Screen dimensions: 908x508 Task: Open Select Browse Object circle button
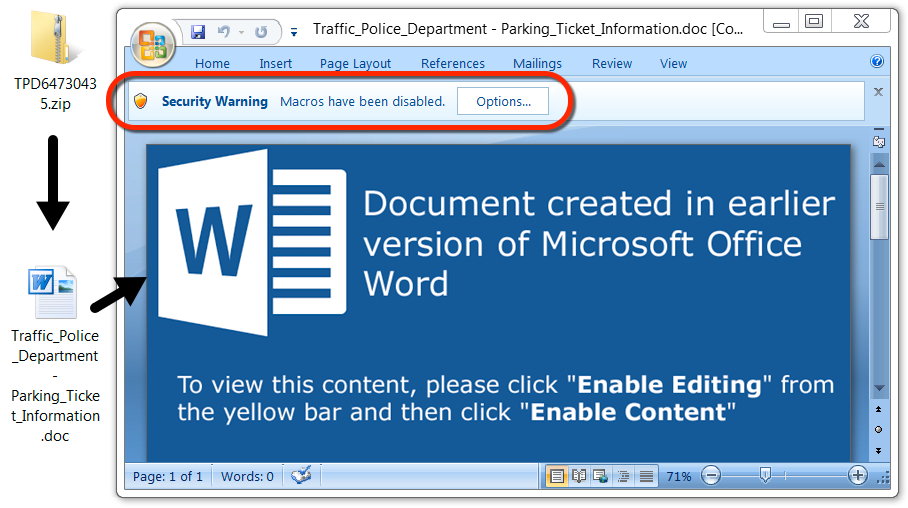click(x=878, y=430)
